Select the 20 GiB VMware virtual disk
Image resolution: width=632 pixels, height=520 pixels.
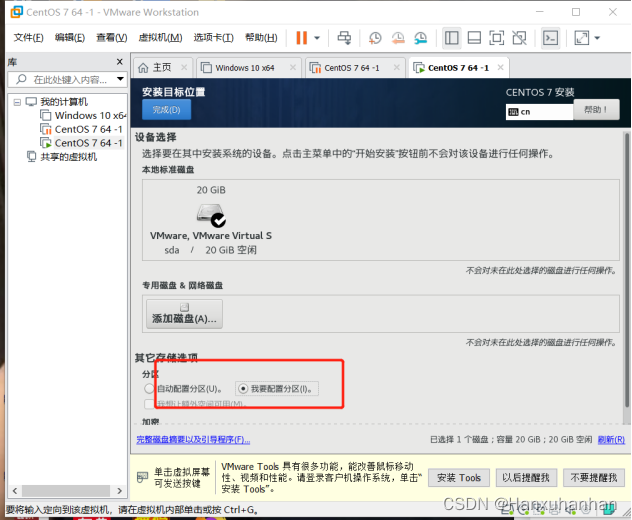pos(211,219)
